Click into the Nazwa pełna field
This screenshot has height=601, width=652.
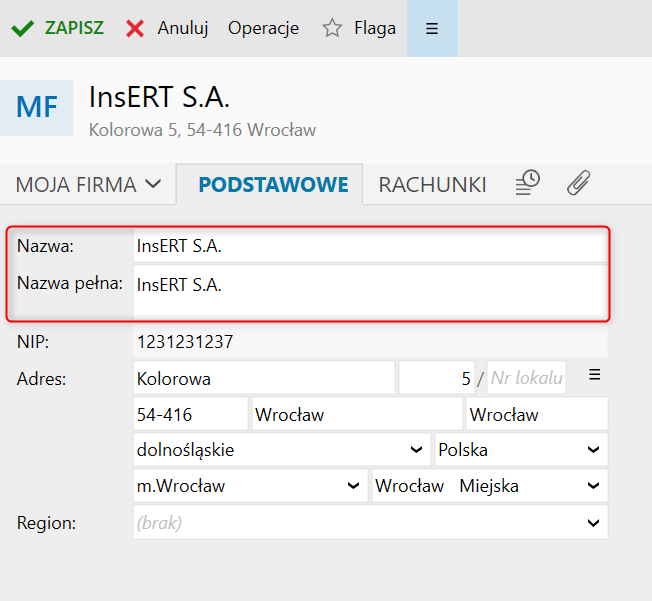[x=370, y=292]
